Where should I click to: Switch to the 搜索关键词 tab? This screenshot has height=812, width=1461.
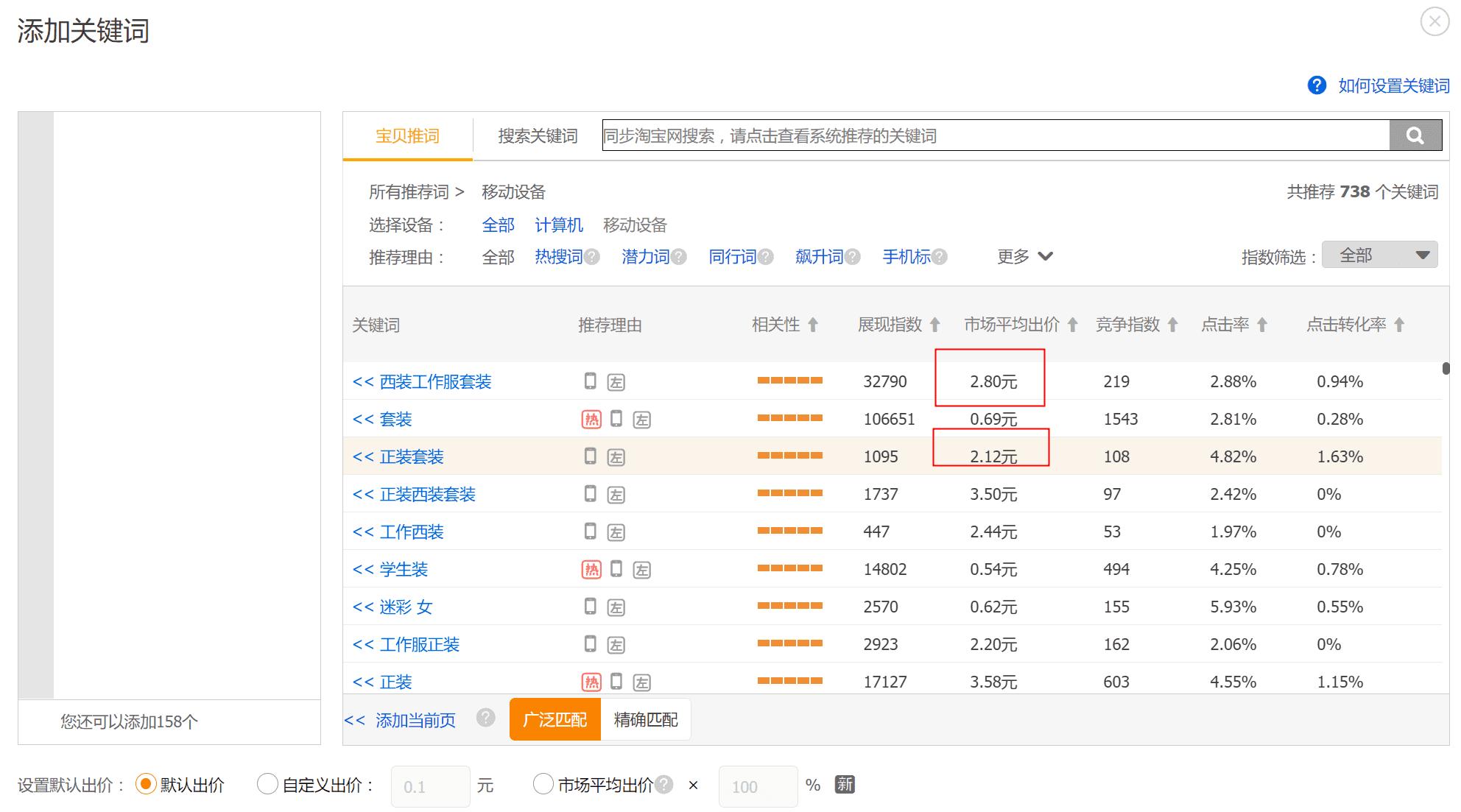537,135
